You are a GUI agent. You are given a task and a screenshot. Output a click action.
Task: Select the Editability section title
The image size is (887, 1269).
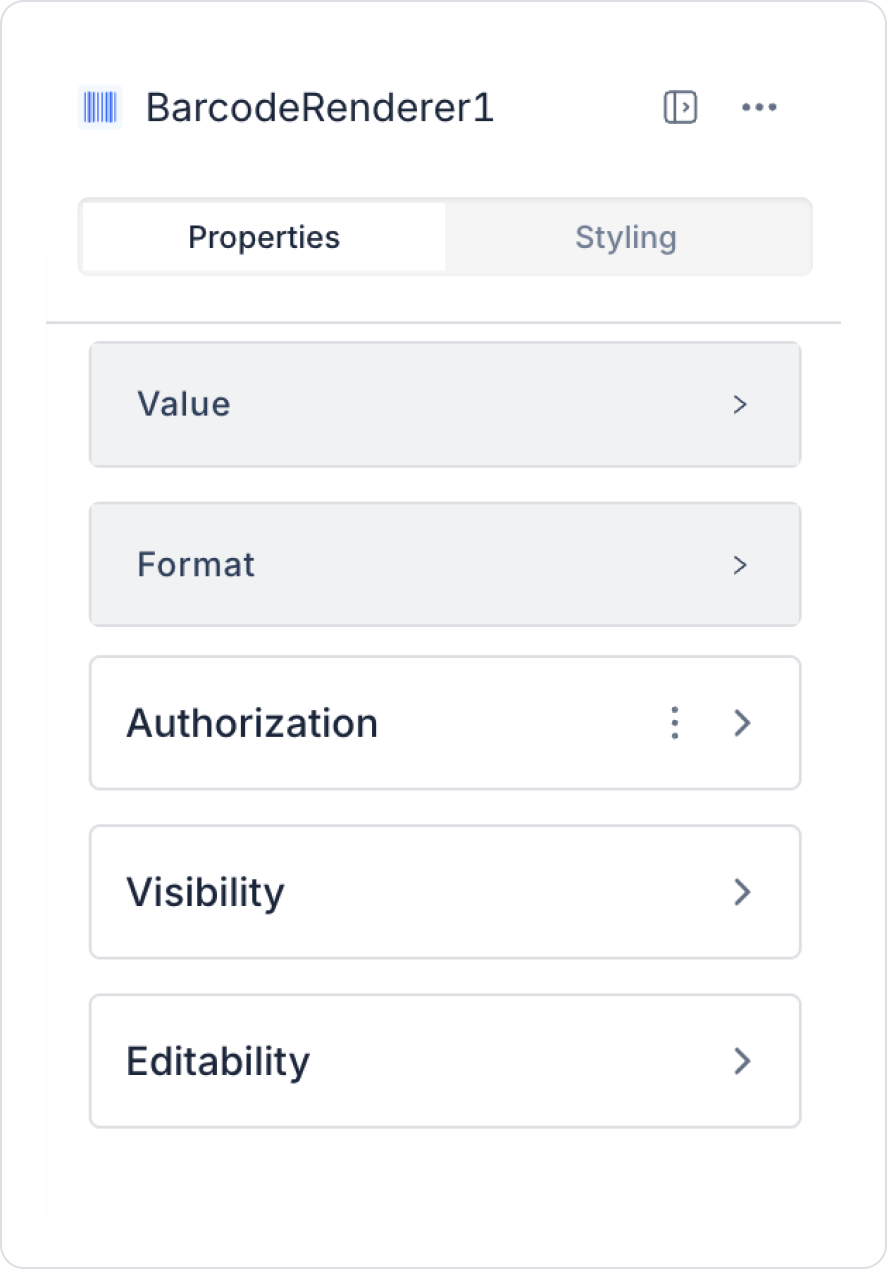(218, 1060)
